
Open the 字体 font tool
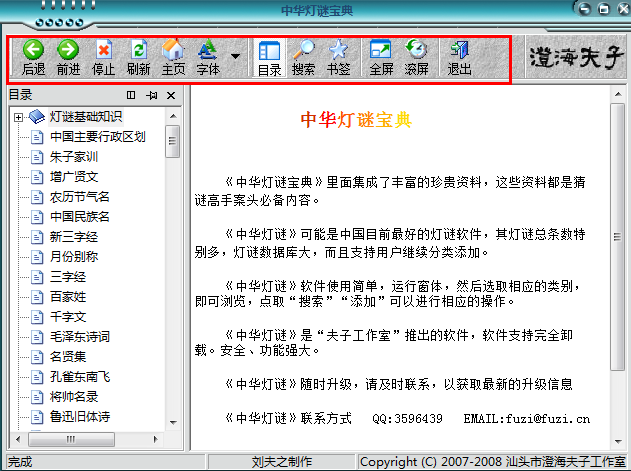[x=208, y=58]
